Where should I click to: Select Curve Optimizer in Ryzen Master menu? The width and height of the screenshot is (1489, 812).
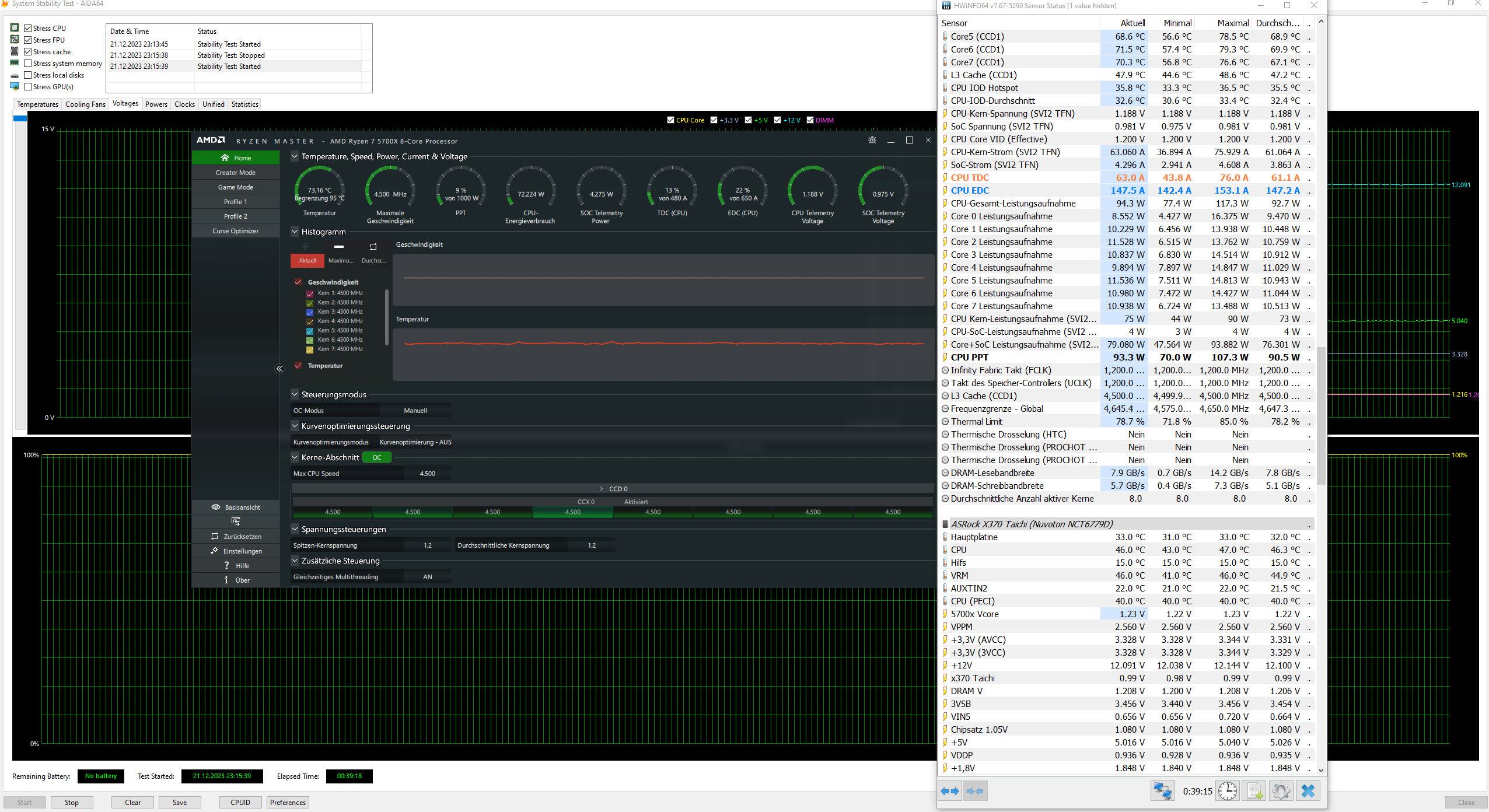236,230
